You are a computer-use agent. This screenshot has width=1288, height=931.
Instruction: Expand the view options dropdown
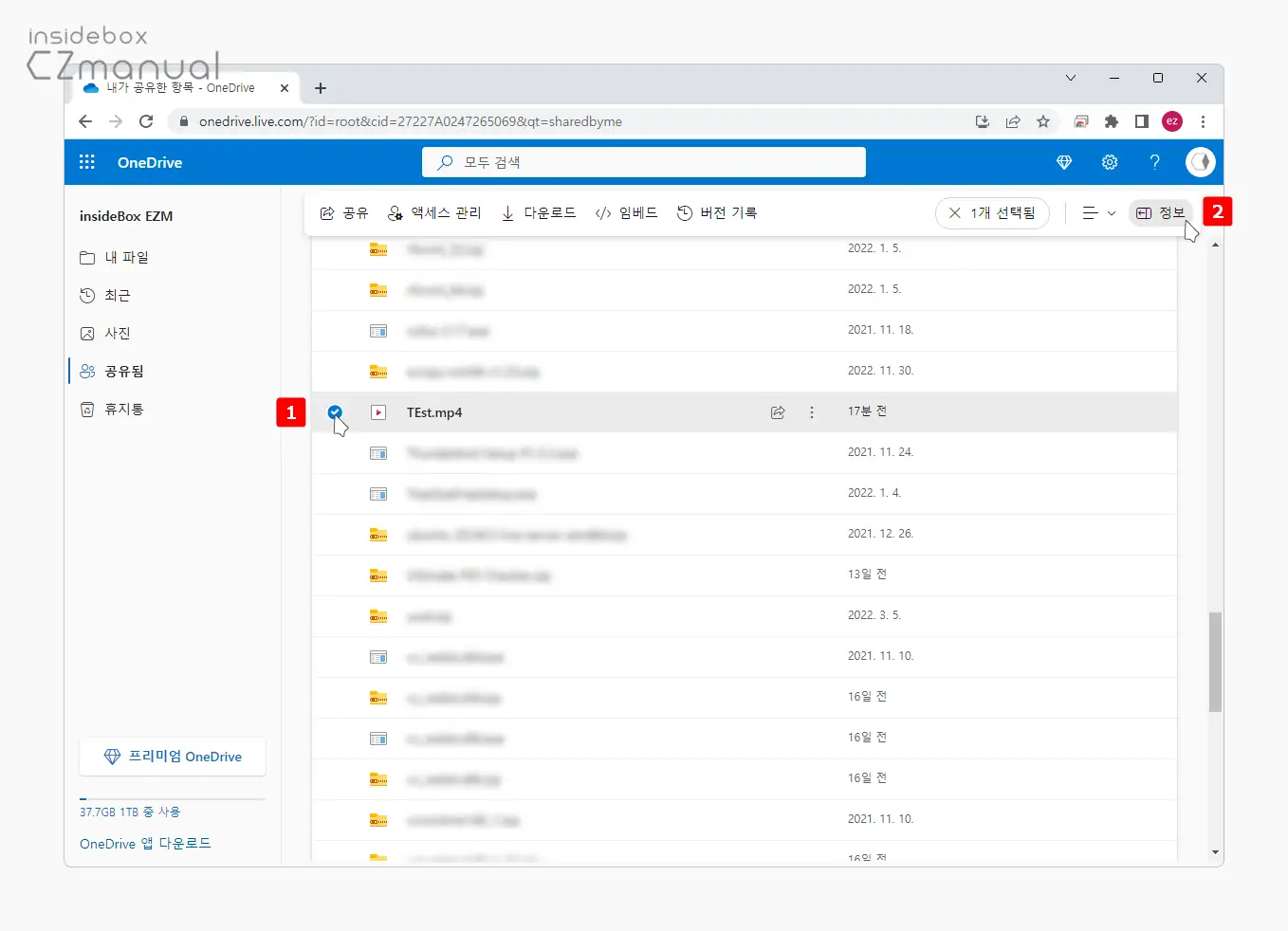click(x=1098, y=213)
